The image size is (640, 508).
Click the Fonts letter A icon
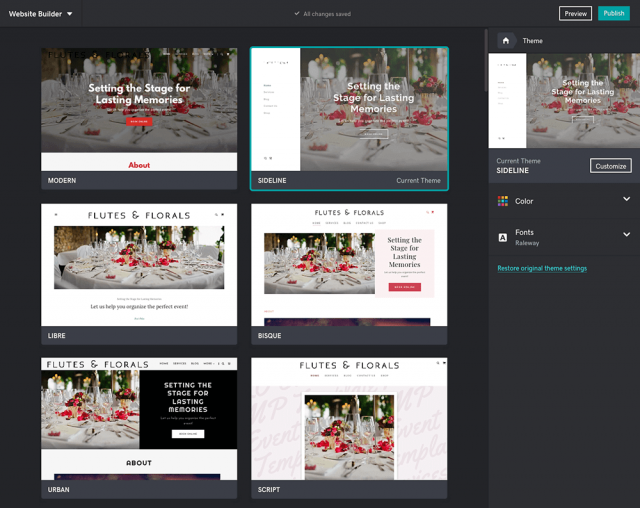[x=503, y=237]
